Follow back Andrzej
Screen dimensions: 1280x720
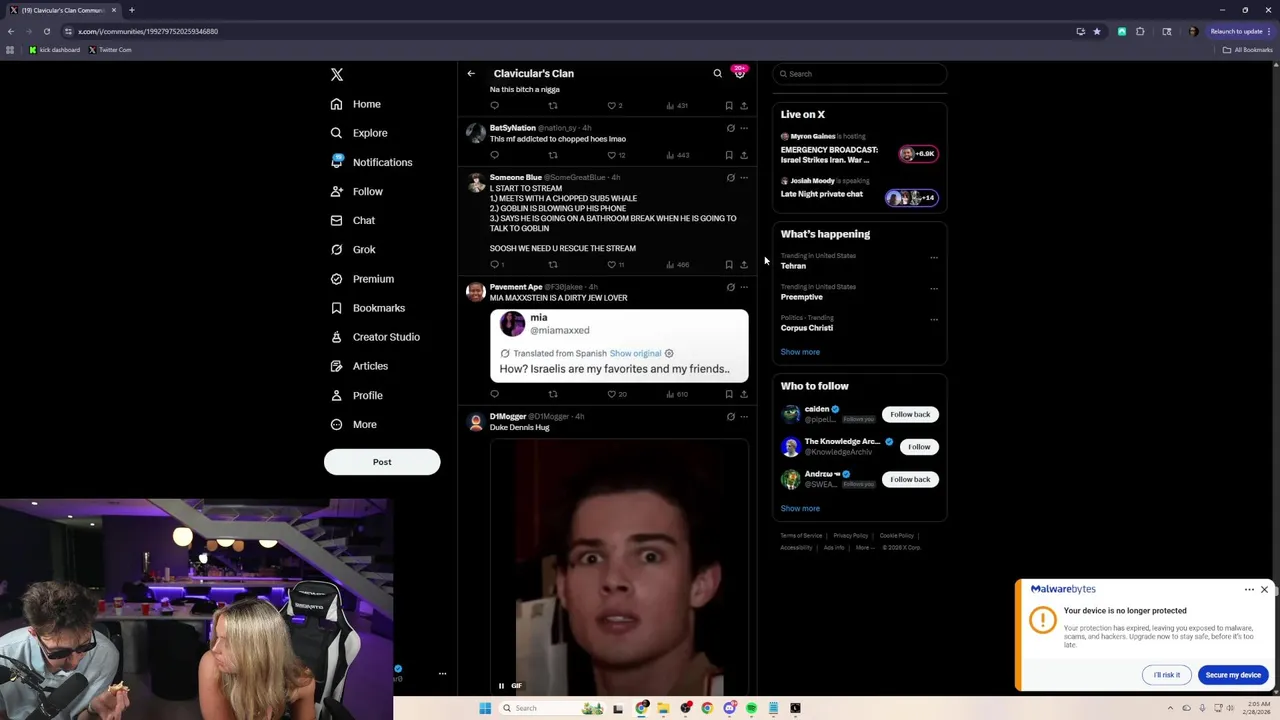[x=910, y=479]
